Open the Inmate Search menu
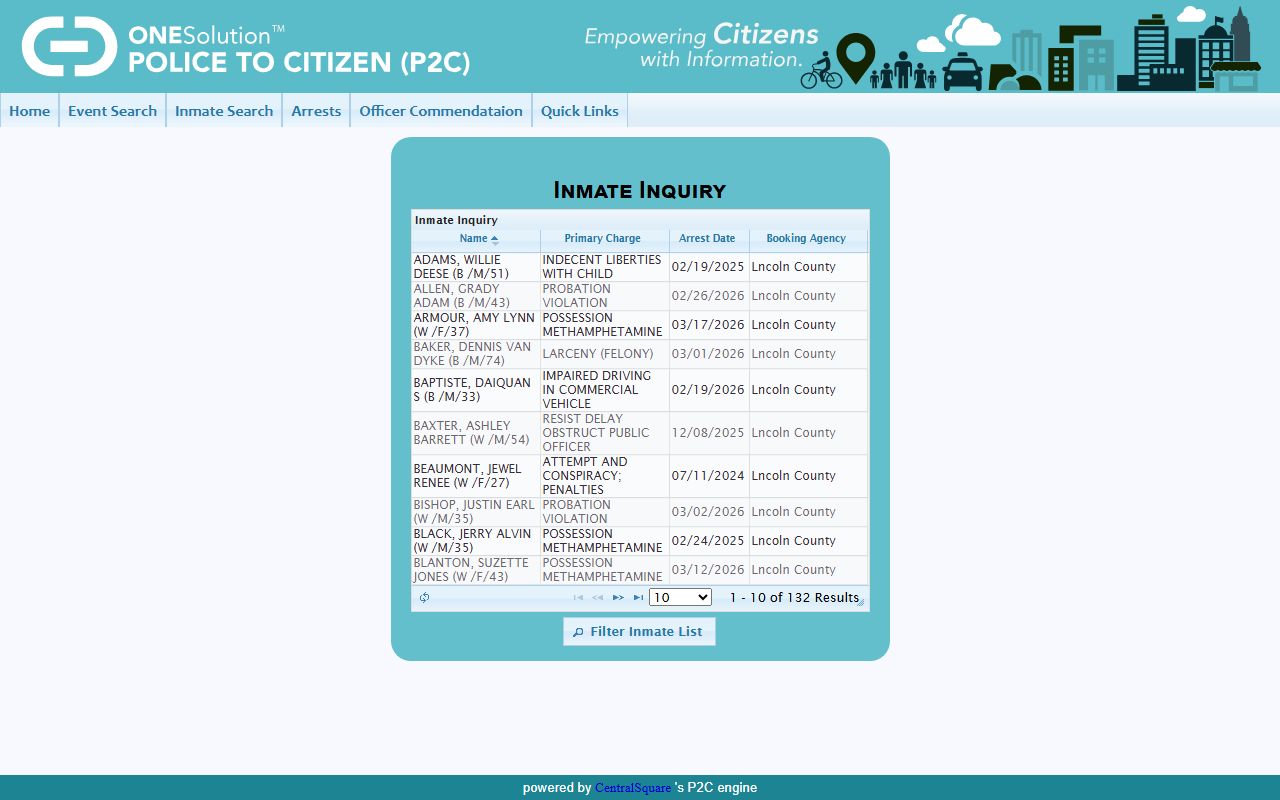The image size is (1280, 800). pyautogui.click(x=224, y=111)
